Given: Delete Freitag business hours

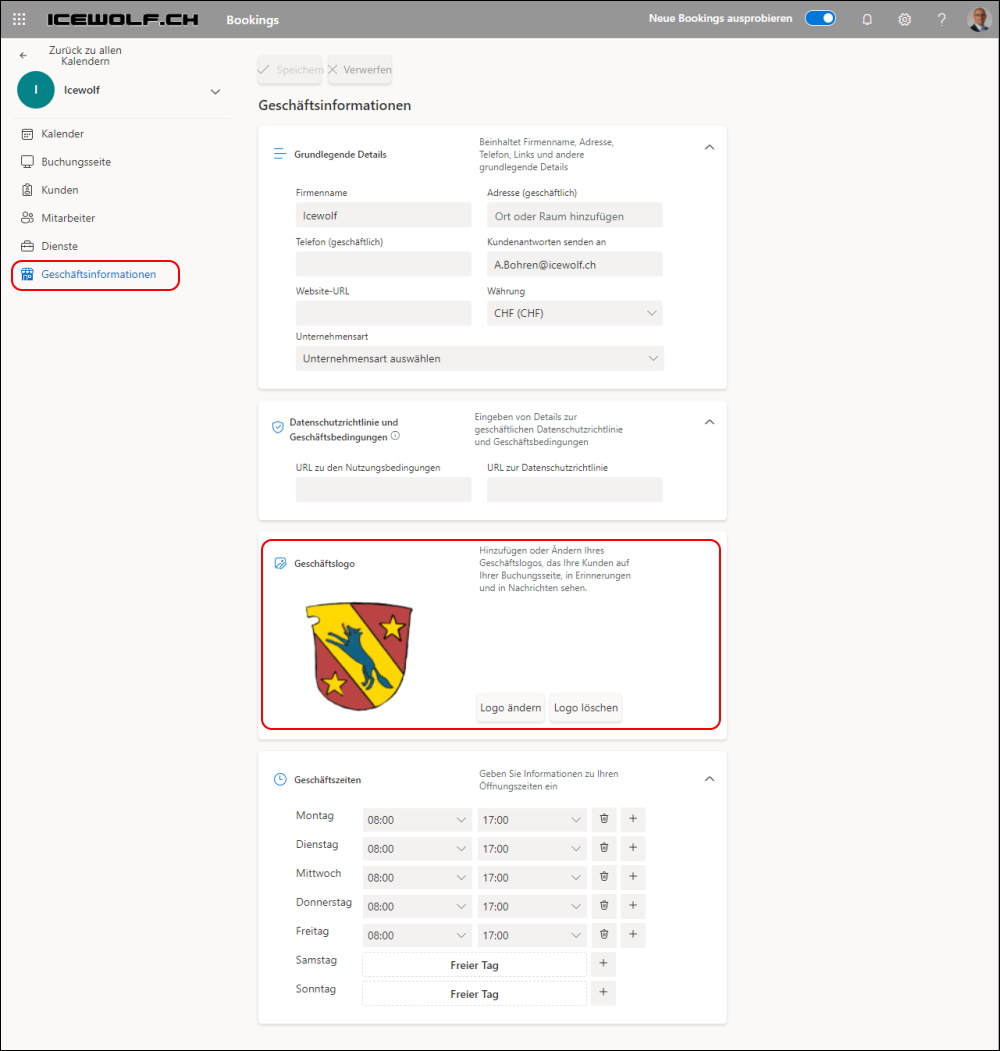Looking at the screenshot, I should point(604,934).
